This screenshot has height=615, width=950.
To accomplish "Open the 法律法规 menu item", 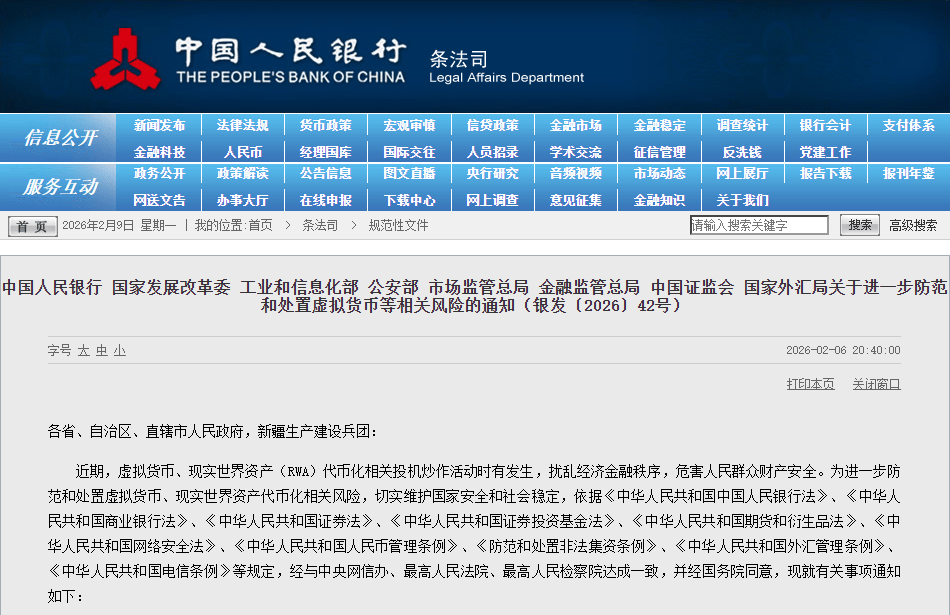I will click(x=242, y=125).
